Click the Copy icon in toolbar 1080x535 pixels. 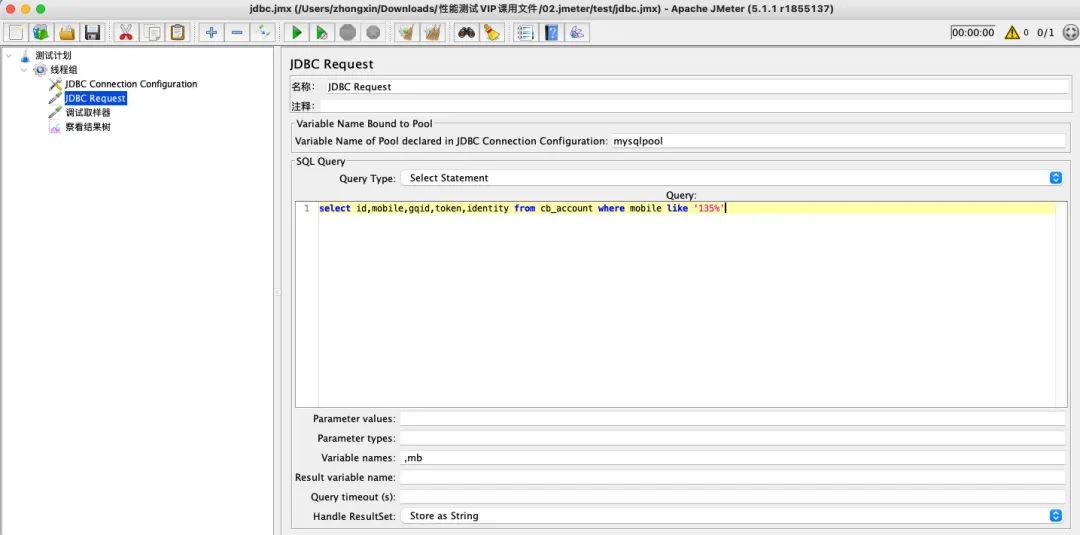point(152,32)
